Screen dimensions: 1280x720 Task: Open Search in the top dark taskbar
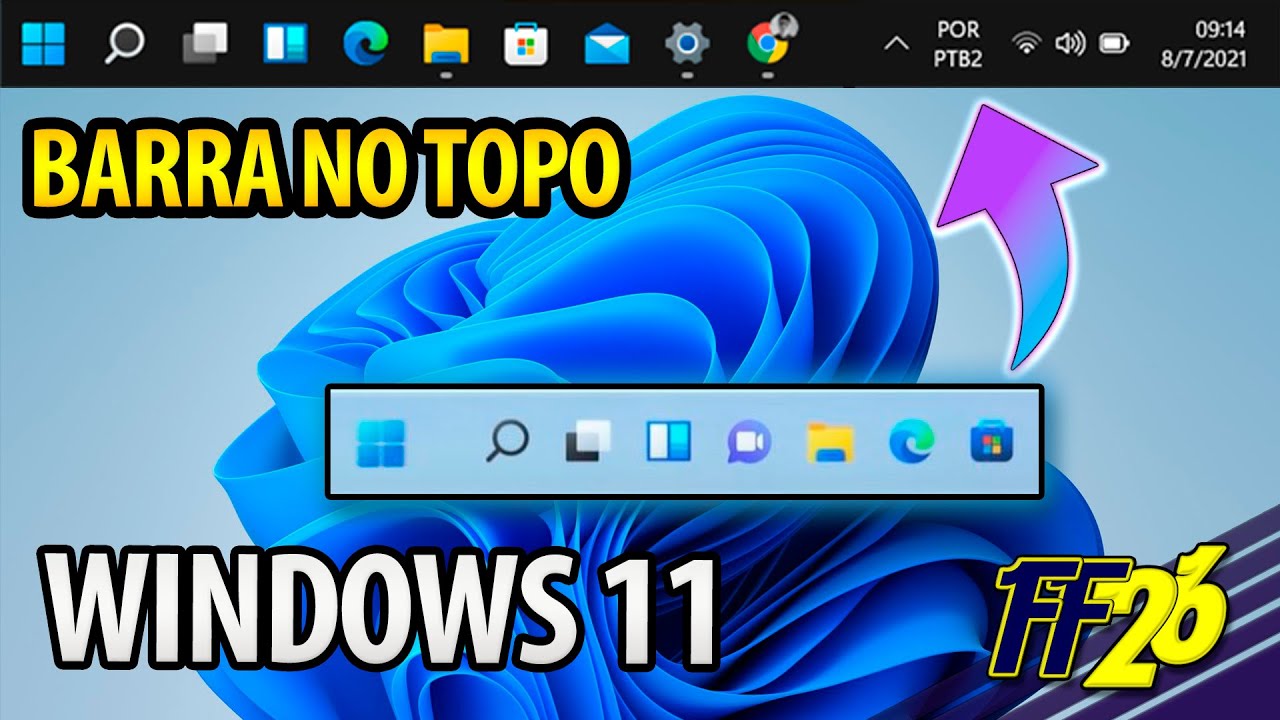point(125,43)
